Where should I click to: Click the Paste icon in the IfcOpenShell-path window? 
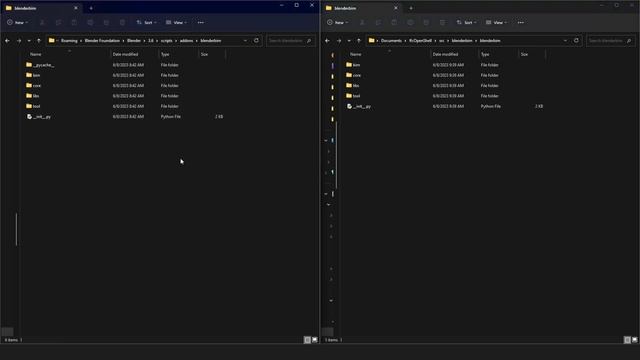click(394, 22)
